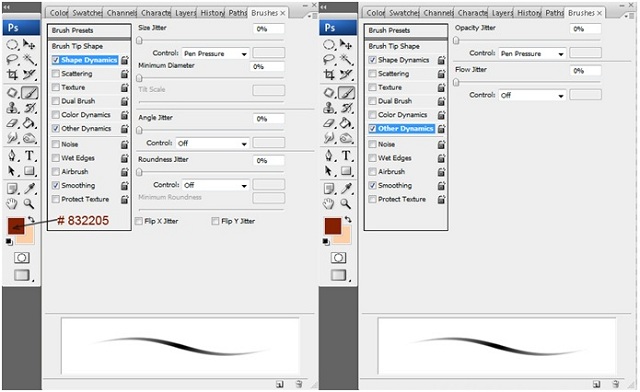Choose the Zoom tool in left toolbar
This screenshot has height=392, width=640.
pyautogui.click(x=29, y=203)
